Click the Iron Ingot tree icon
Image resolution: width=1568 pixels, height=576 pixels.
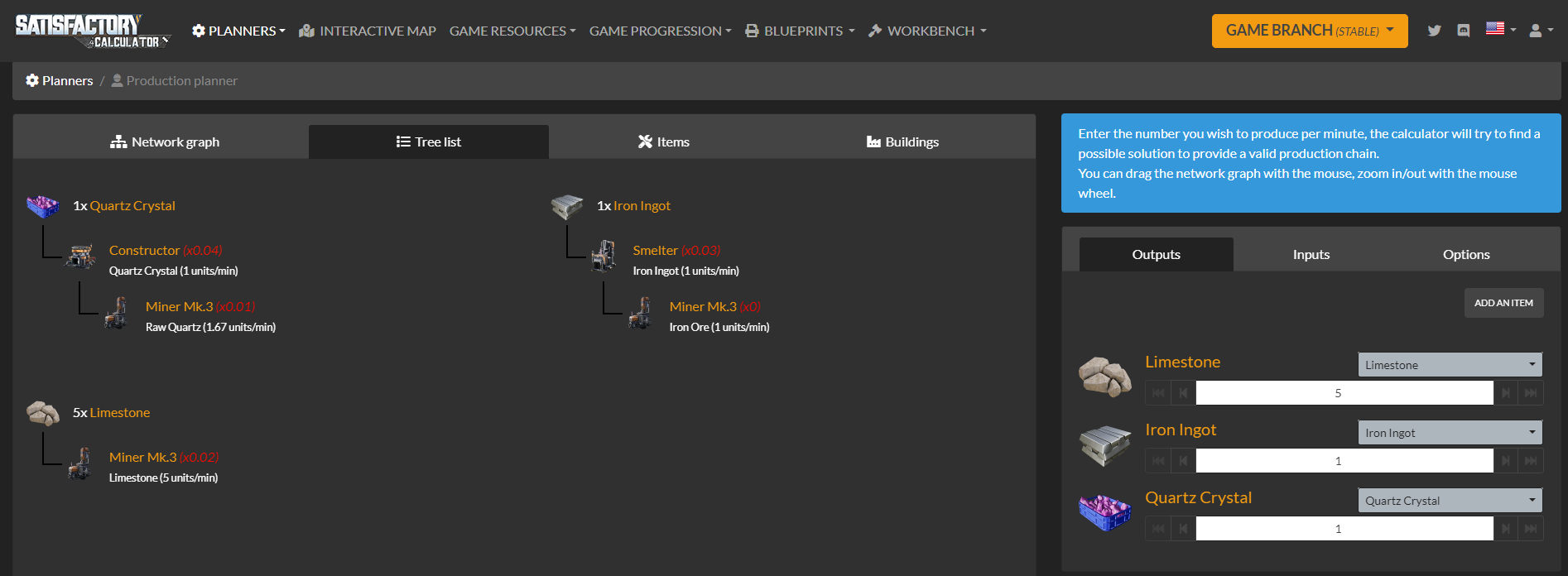[x=567, y=206]
